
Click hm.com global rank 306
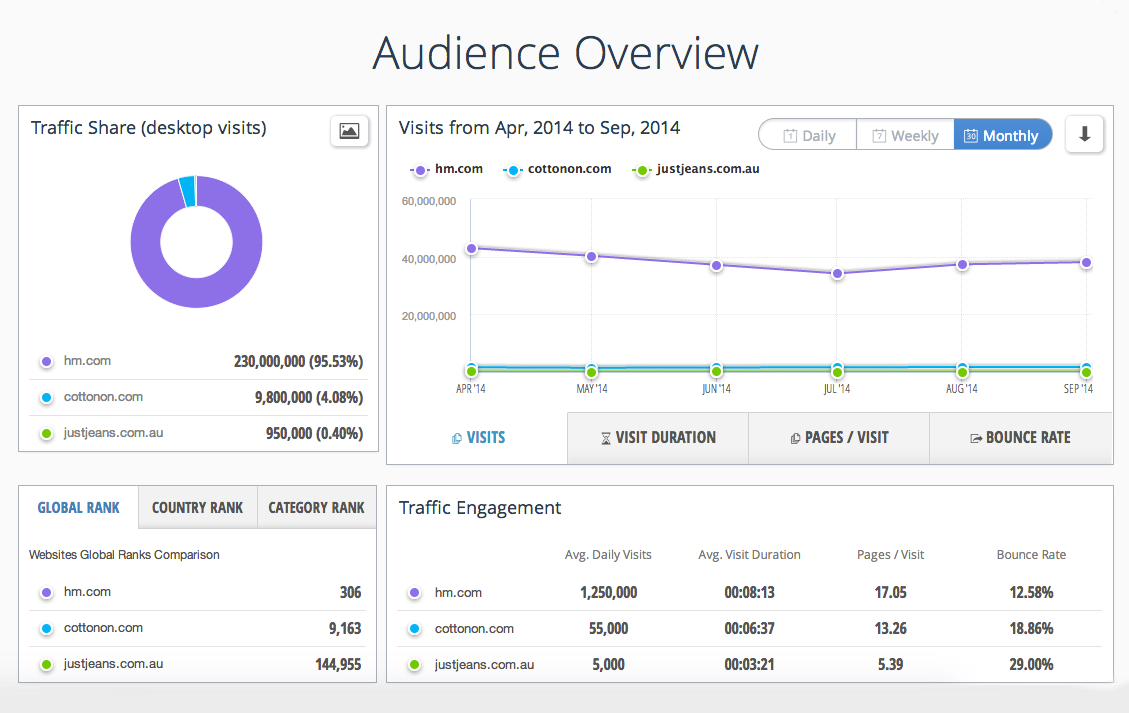pyautogui.click(x=350, y=592)
